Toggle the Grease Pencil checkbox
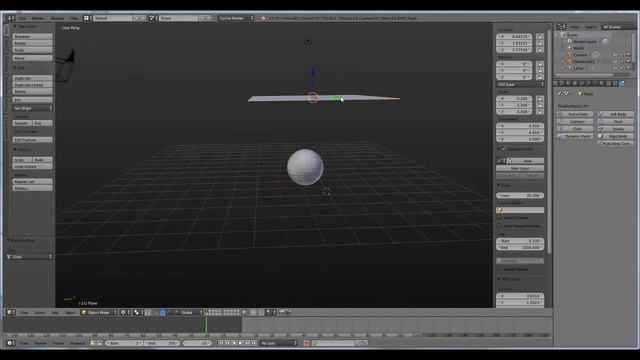 pos(504,149)
